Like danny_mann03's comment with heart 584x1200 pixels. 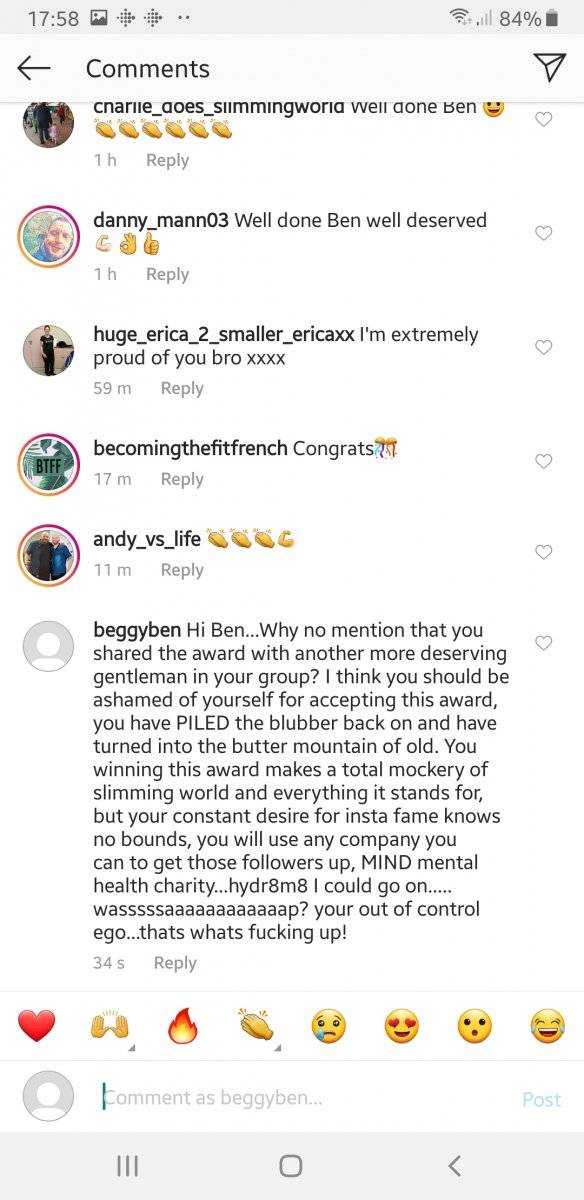click(544, 233)
